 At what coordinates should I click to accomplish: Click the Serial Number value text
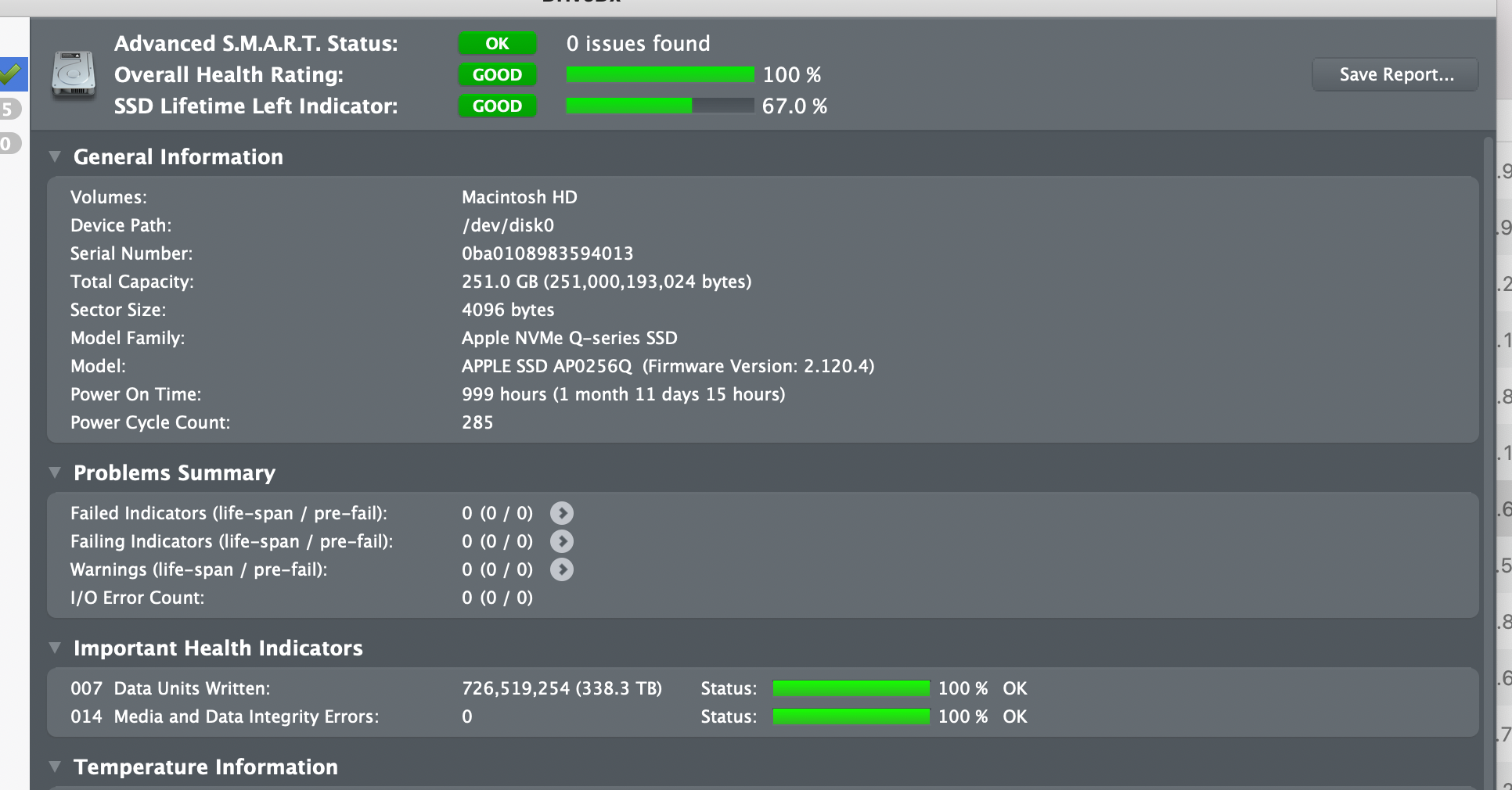pyautogui.click(x=547, y=253)
